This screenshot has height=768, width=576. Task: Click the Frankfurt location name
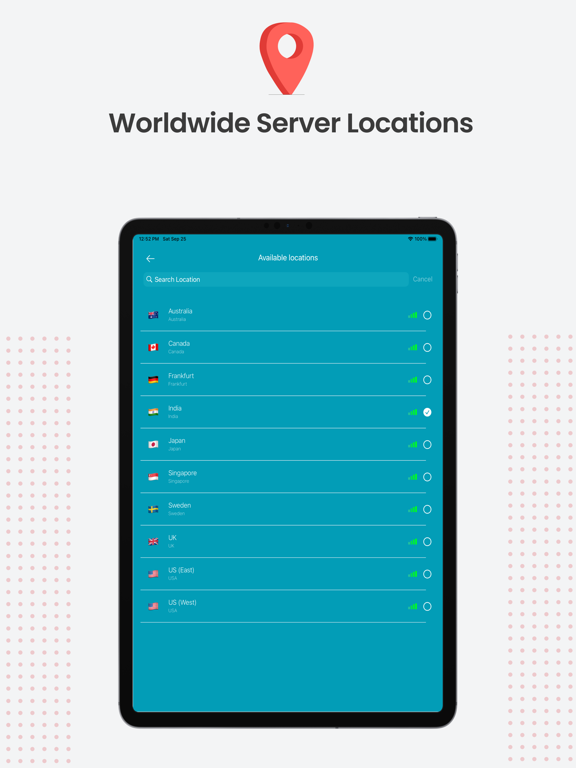(181, 376)
